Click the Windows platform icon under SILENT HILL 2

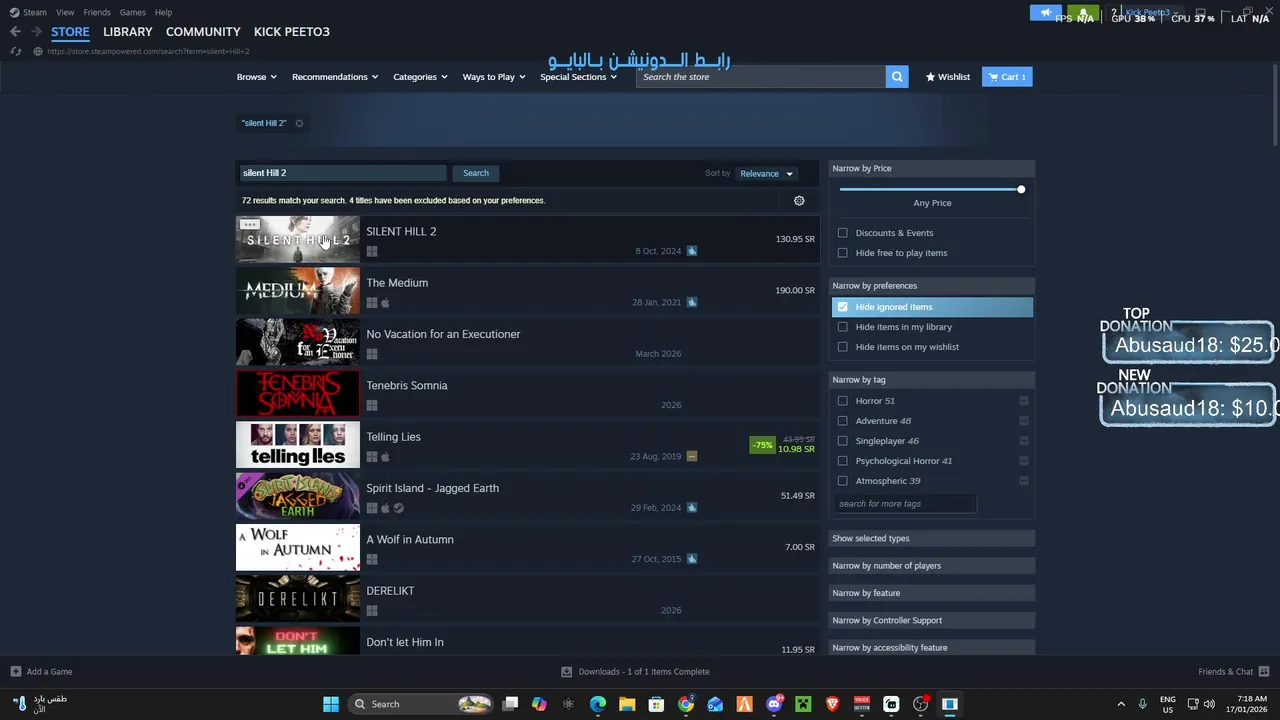pyautogui.click(x=372, y=252)
